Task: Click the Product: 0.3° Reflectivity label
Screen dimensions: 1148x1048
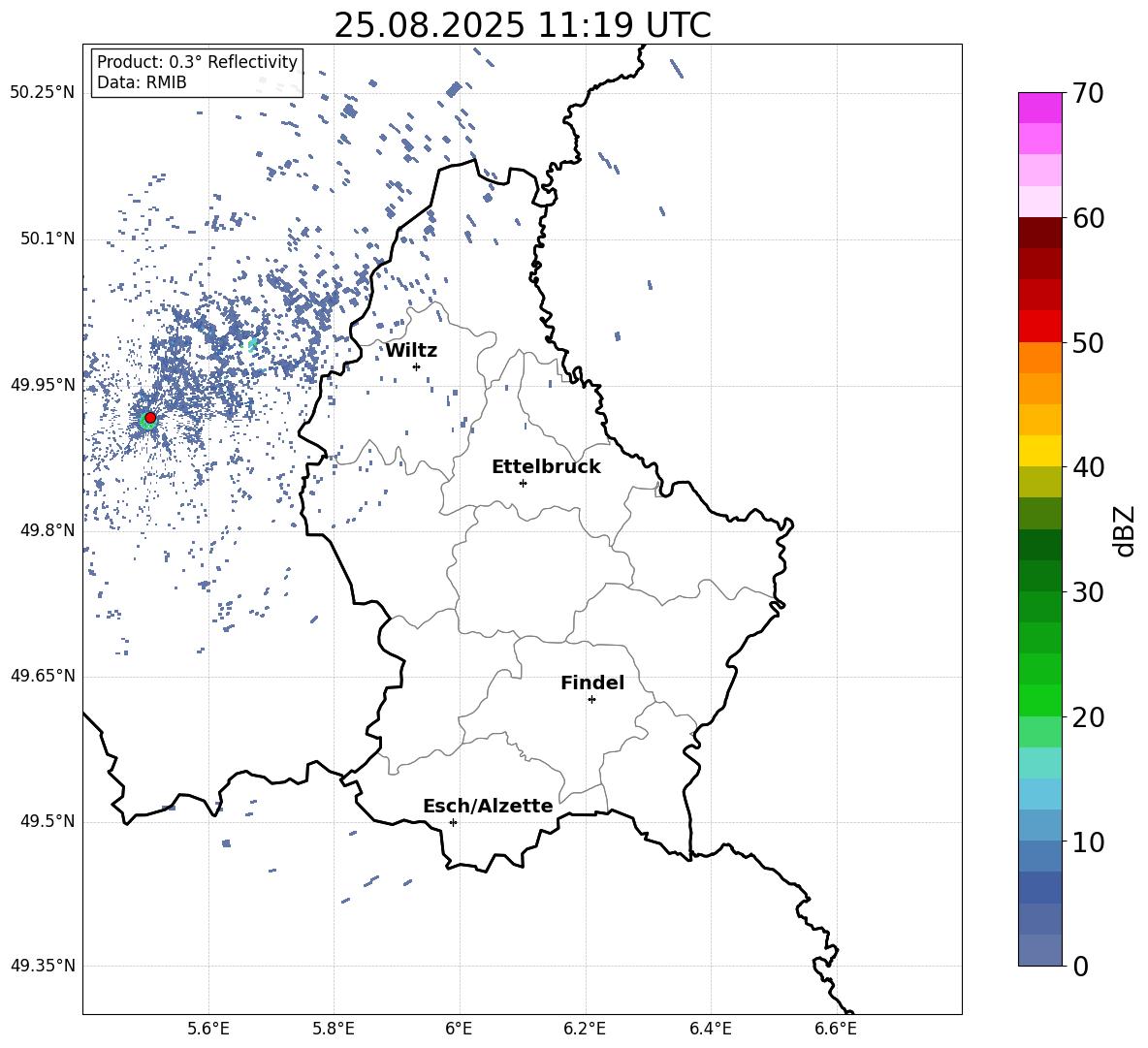Action: point(197,62)
